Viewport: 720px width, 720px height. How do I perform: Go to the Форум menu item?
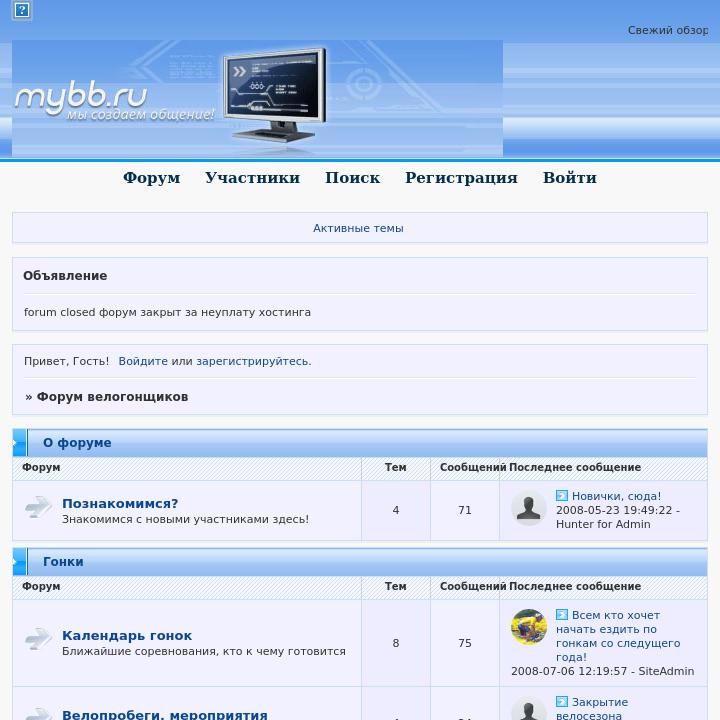click(x=152, y=177)
